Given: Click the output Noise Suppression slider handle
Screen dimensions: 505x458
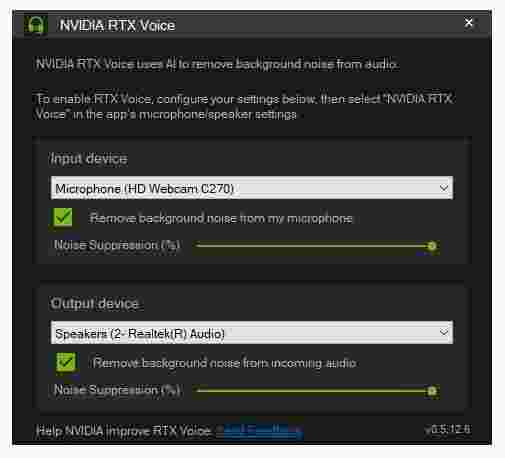Looking at the screenshot, I should click(432, 391).
